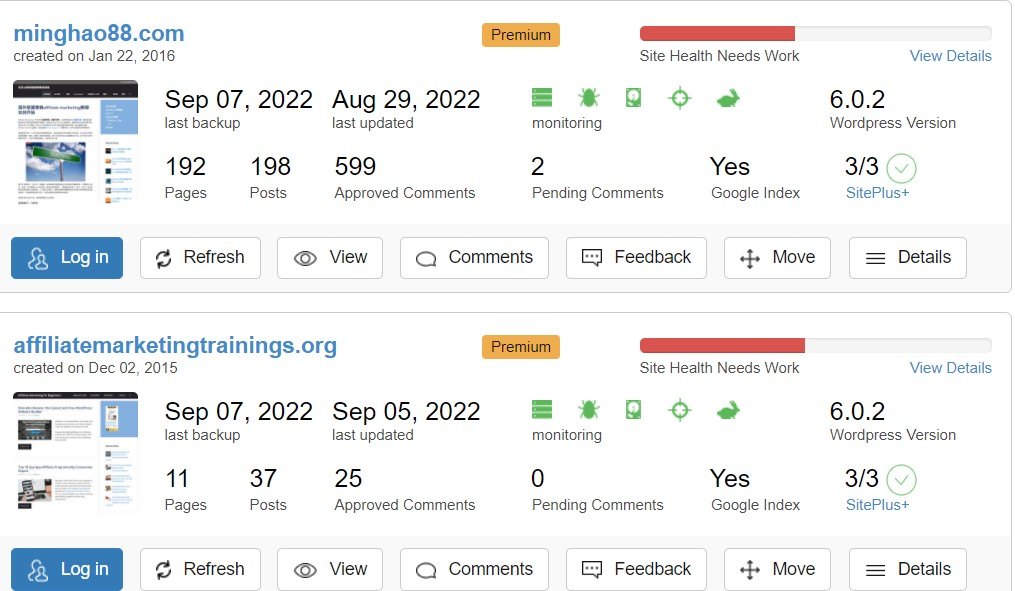1015x591 pixels.
Task: Click the rabbit speed icon for affiliatemarketingtrainings.org
Action: 728,411
